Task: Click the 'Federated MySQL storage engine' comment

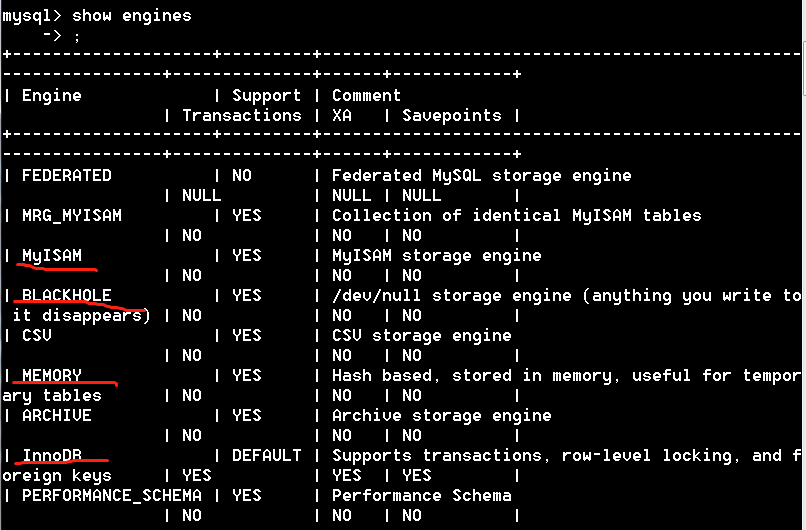Action: [481, 176]
